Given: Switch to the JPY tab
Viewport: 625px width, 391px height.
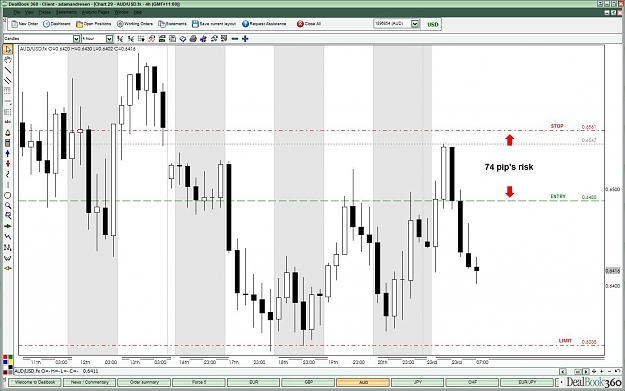Looking at the screenshot, I should 418,383.
